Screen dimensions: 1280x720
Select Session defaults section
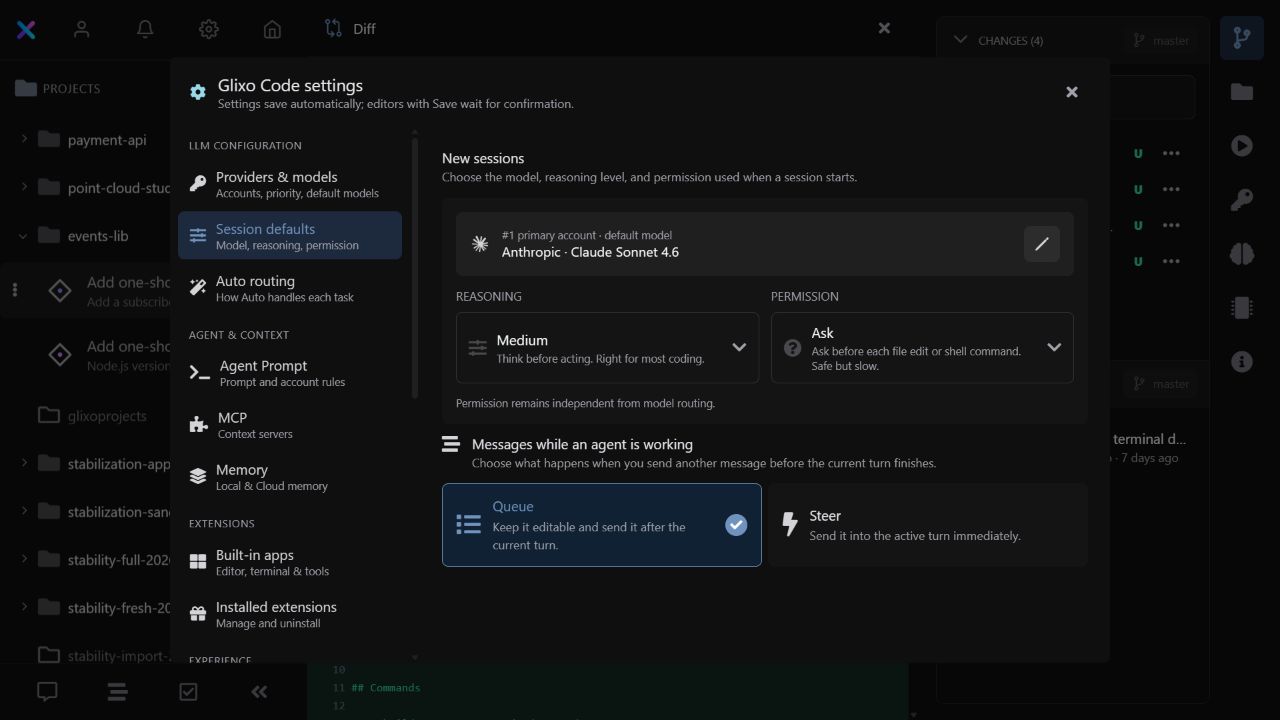(290, 236)
